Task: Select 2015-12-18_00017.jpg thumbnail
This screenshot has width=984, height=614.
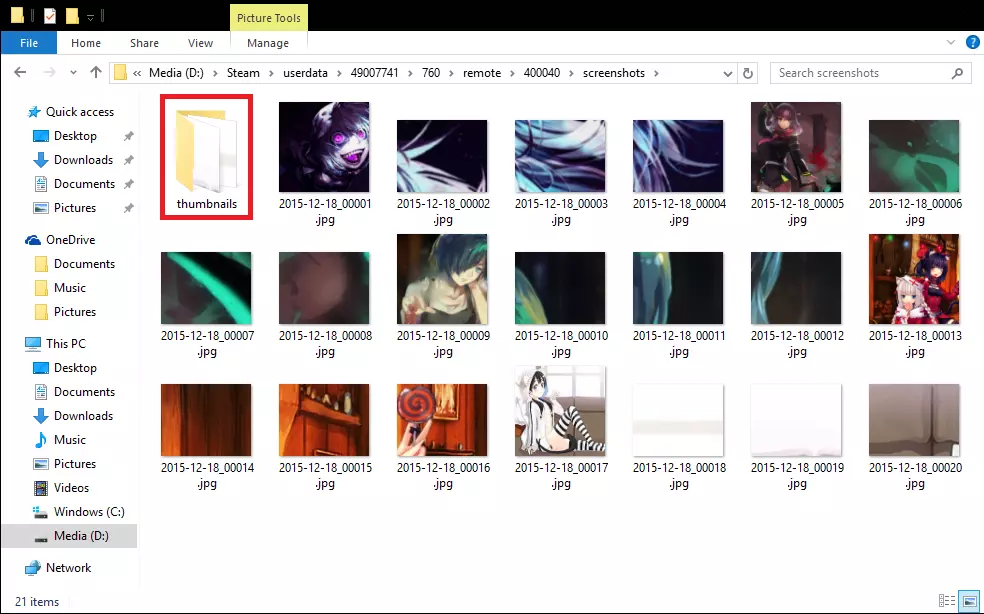Action: point(560,411)
